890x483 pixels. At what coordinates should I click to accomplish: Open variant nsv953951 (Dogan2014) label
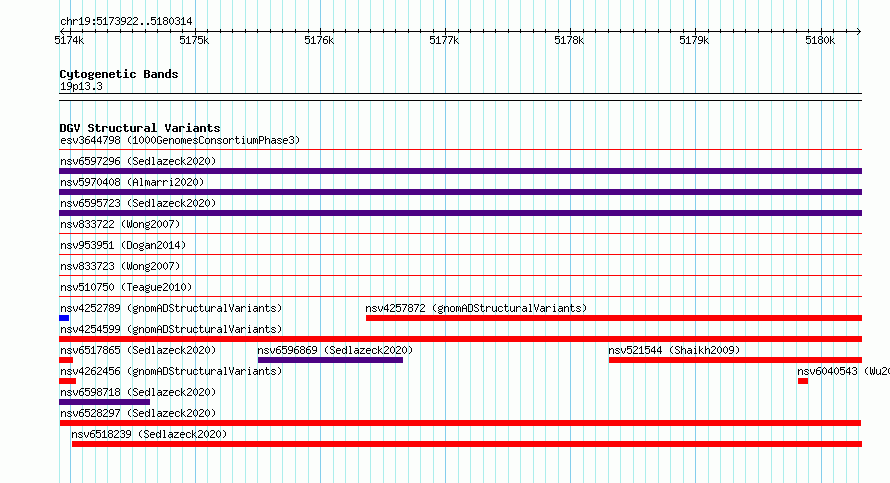point(123,245)
